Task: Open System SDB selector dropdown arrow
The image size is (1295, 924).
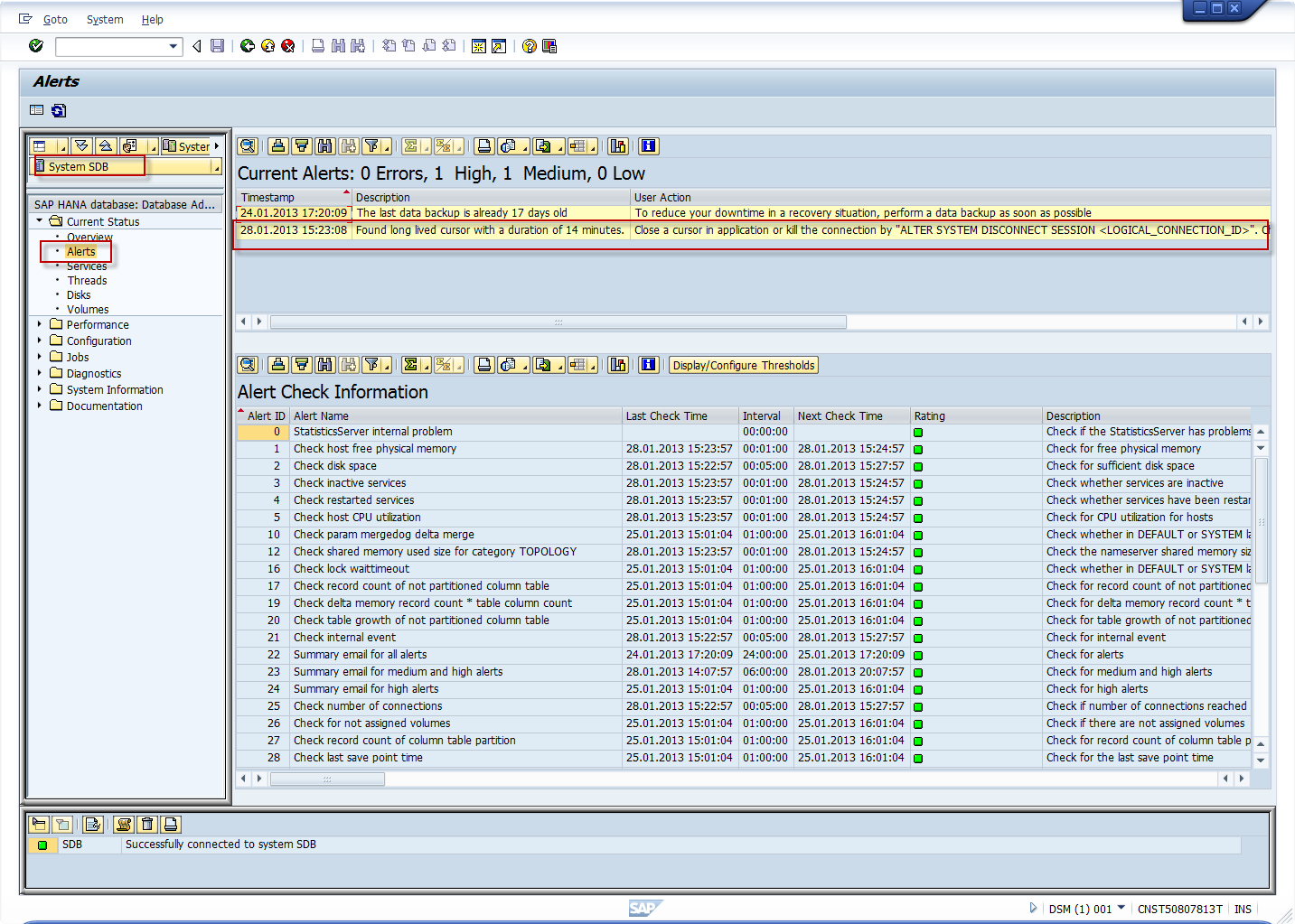Action: [217, 167]
